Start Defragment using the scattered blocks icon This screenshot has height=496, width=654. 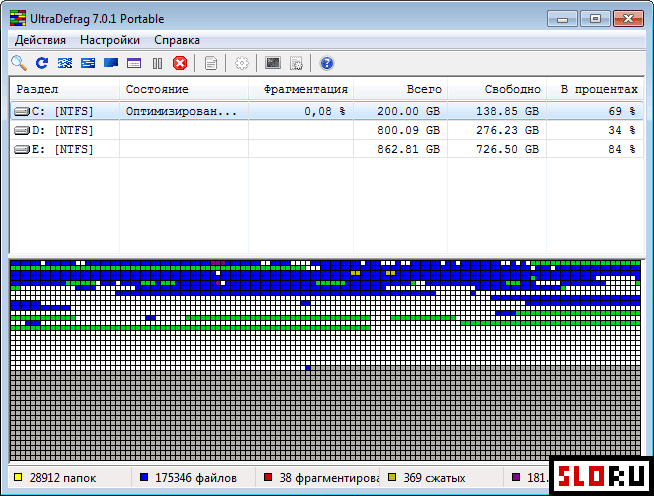click(x=65, y=63)
